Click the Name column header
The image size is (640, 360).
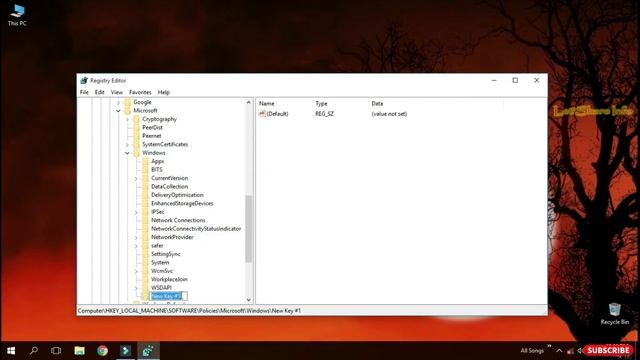(284, 104)
